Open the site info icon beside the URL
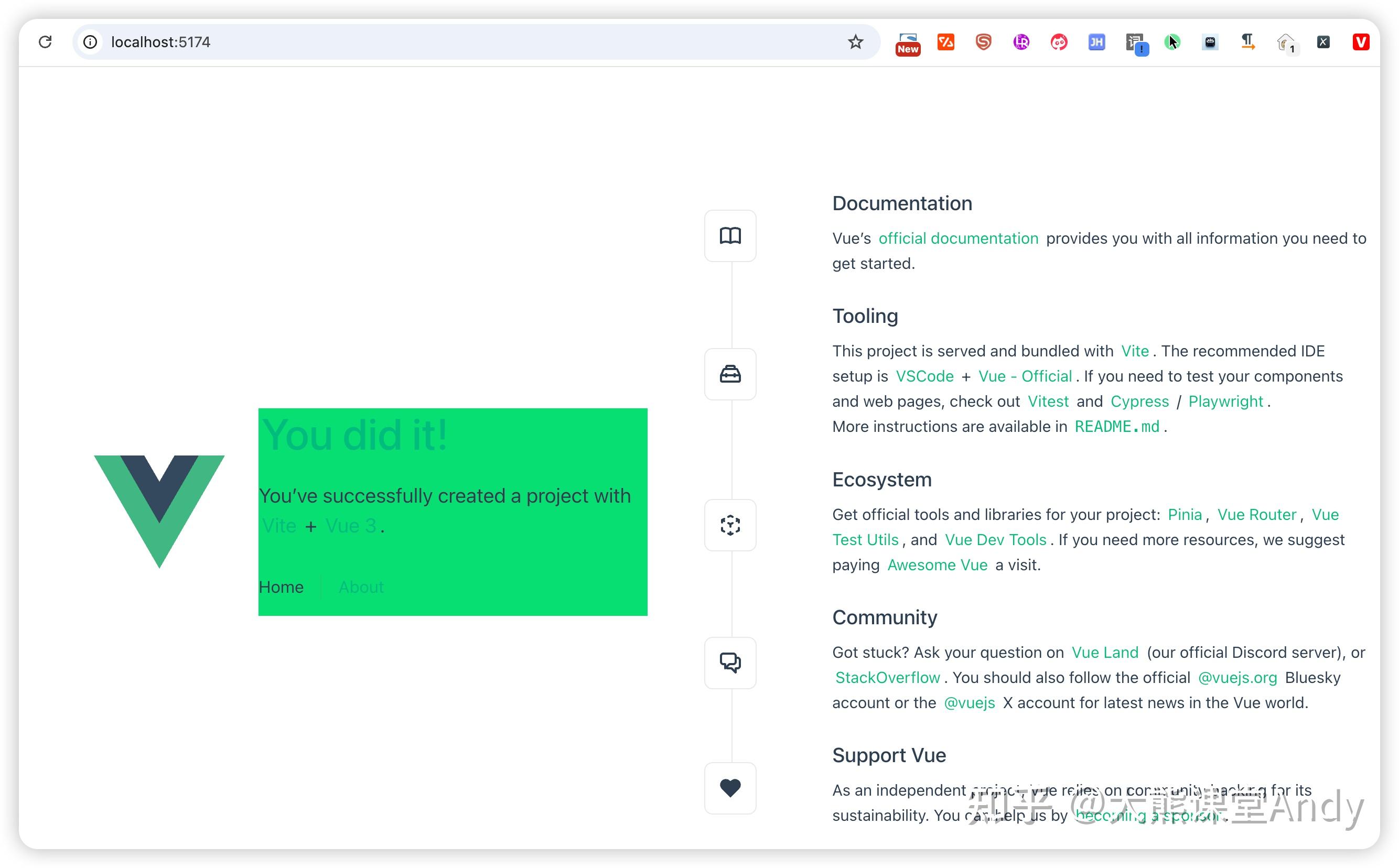The height and width of the screenshot is (868, 1399). coord(90,42)
